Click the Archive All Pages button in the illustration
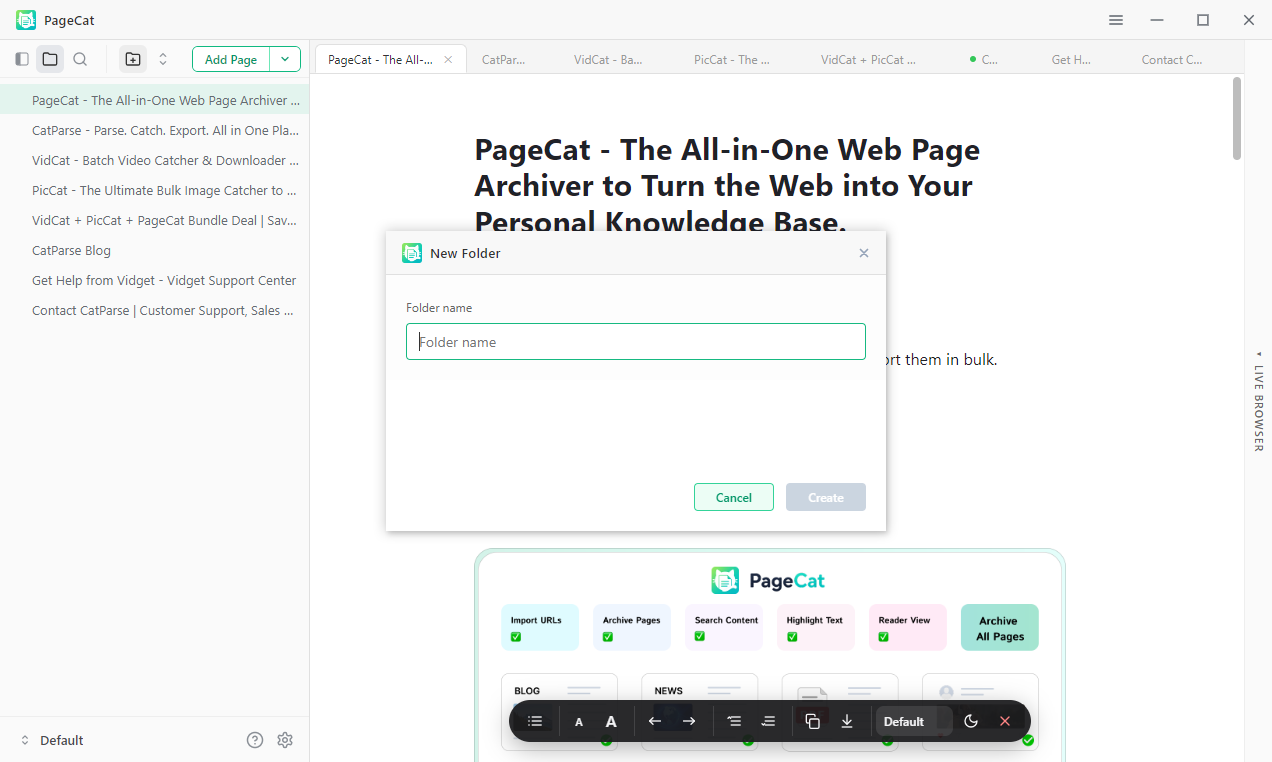Screen dimensions: 1272x762 point(1000,628)
